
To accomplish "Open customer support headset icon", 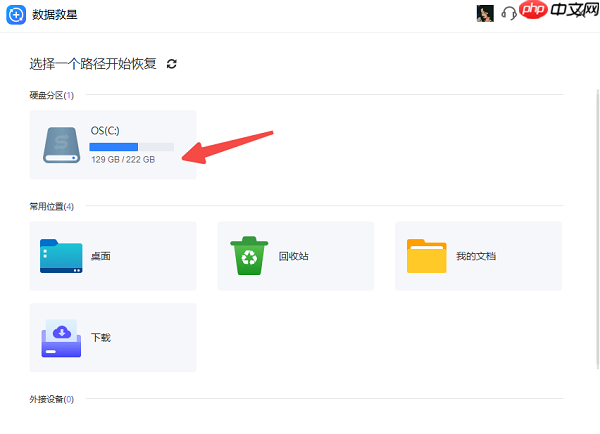I will pos(509,13).
